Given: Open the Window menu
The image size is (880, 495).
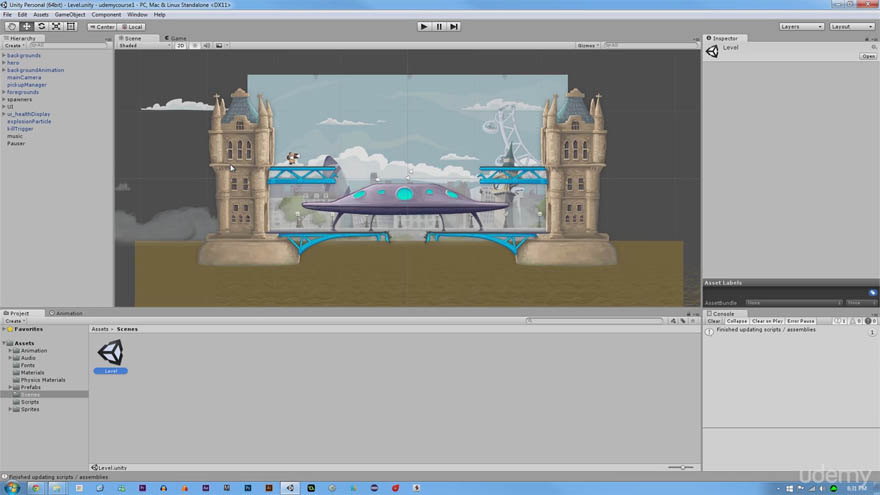Looking at the screenshot, I should click(137, 15).
